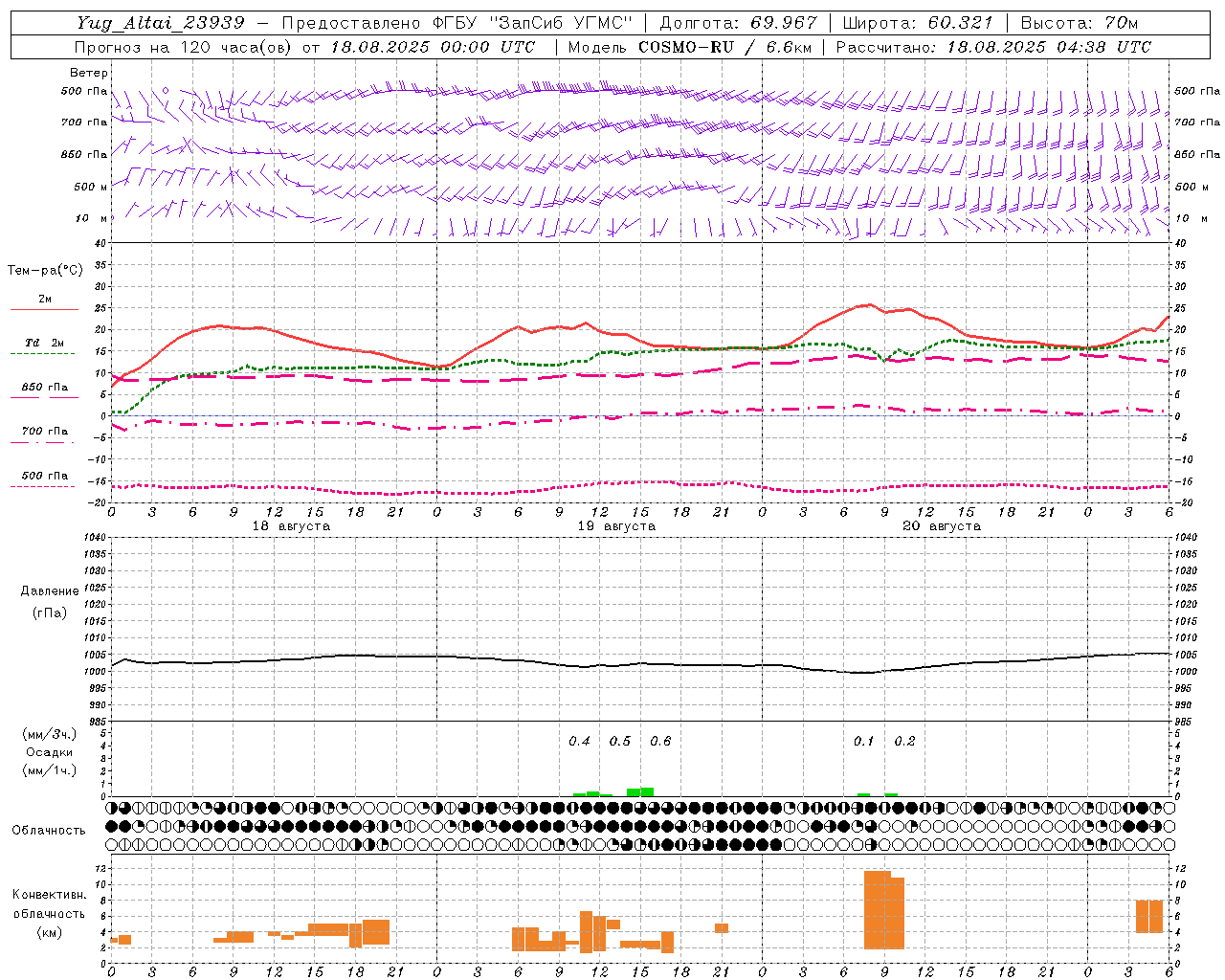The width and height of the screenshot is (1225, 980).
Task: Click the tallest orange convective cloud bar
Action: pyautogui.click(x=878, y=909)
